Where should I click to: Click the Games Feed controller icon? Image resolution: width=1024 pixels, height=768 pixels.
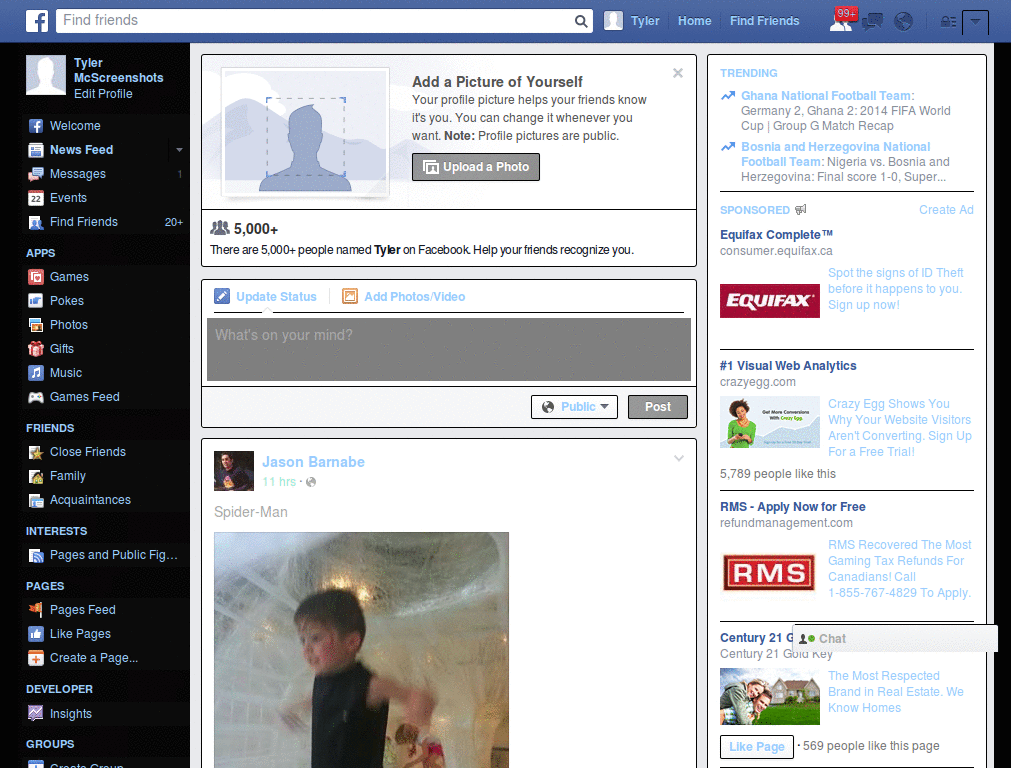click(x=36, y=397)
